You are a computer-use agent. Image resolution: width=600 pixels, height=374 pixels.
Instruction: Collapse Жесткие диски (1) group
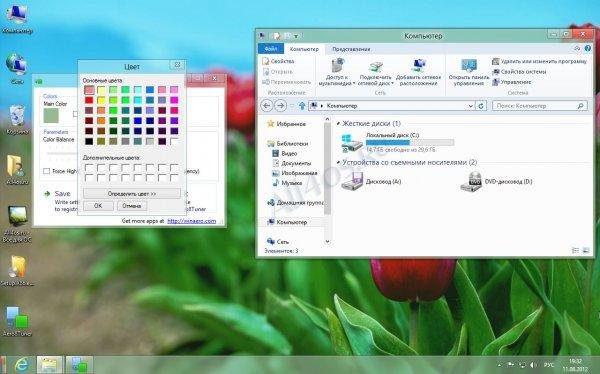[x=338, y=124]
